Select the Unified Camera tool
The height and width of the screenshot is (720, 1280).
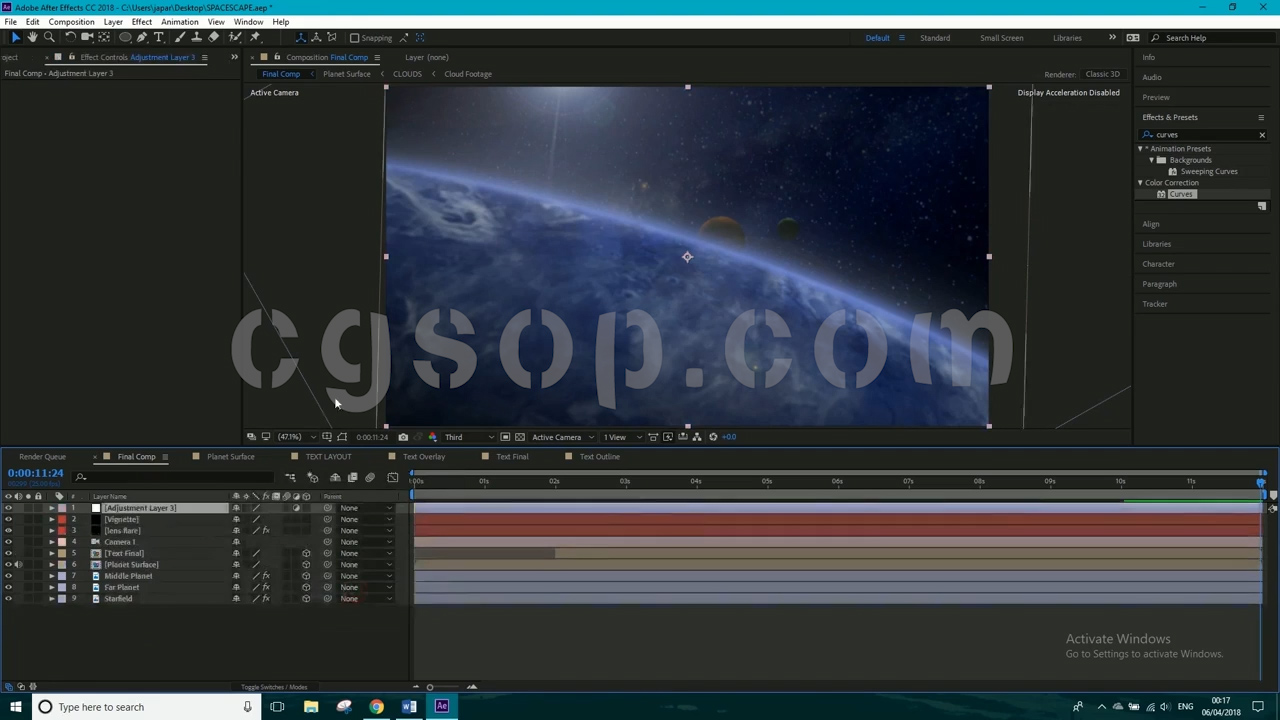[x=87, y=37]
